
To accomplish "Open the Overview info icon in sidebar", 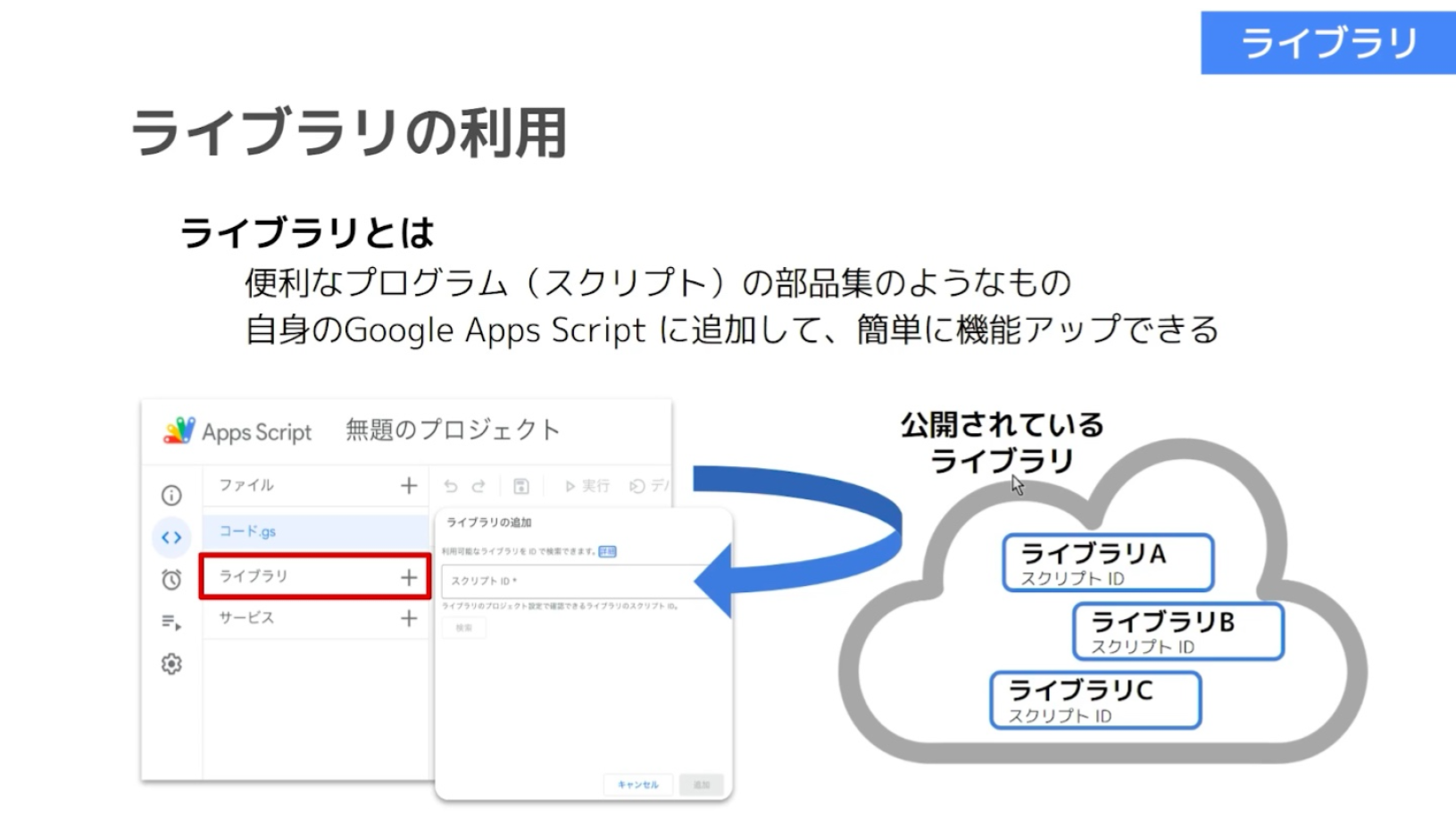I will point(171,495).
